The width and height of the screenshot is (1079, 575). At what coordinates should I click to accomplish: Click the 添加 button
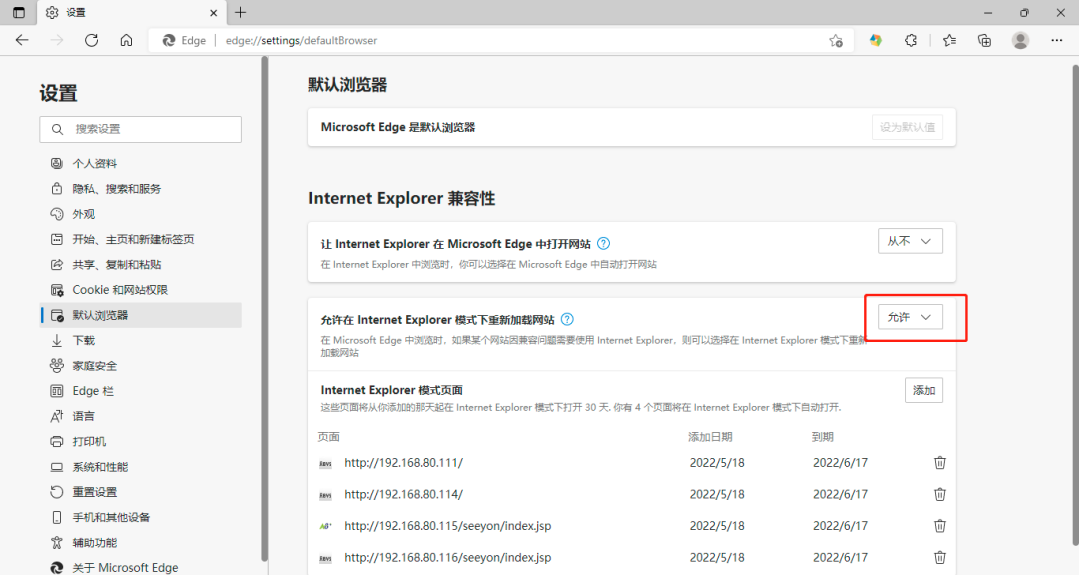point(923,391)
